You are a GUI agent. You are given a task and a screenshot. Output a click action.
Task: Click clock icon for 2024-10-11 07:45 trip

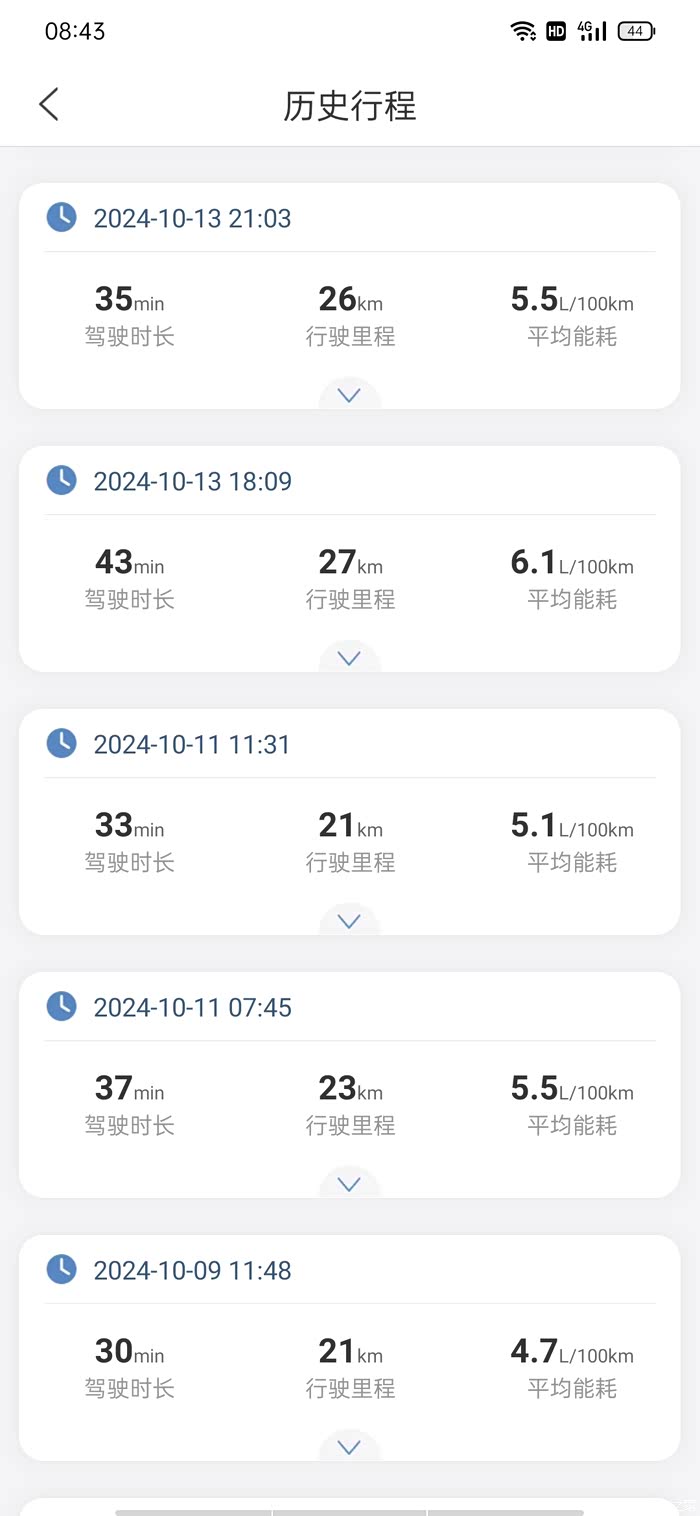62,1006
